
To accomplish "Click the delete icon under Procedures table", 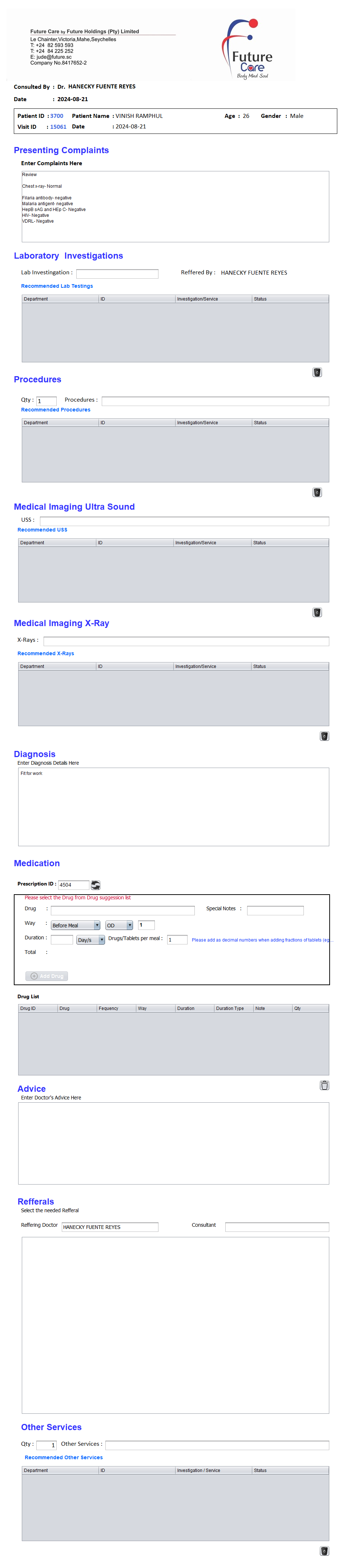I will (317, 493).
